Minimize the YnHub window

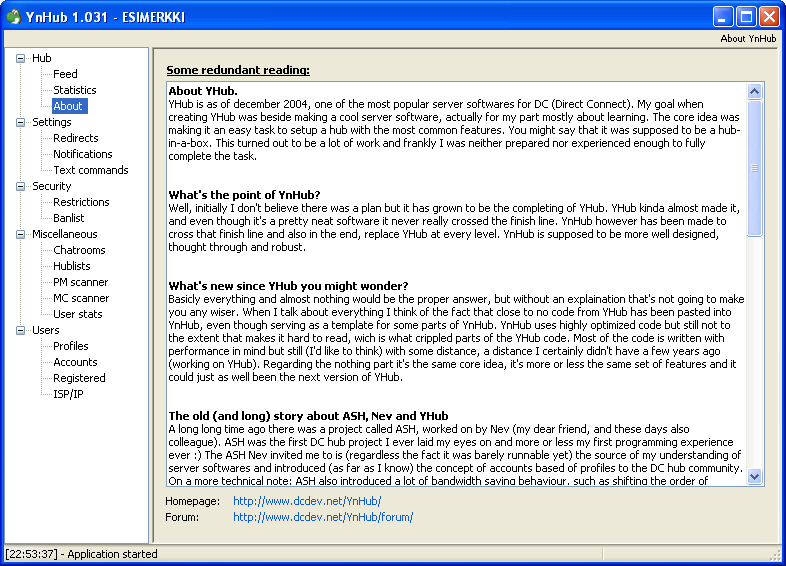point(722,17)
